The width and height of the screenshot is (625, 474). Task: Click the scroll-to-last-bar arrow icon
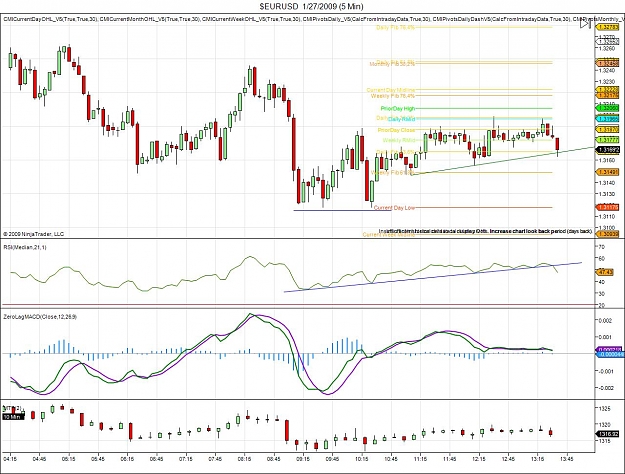coord(585,24)
